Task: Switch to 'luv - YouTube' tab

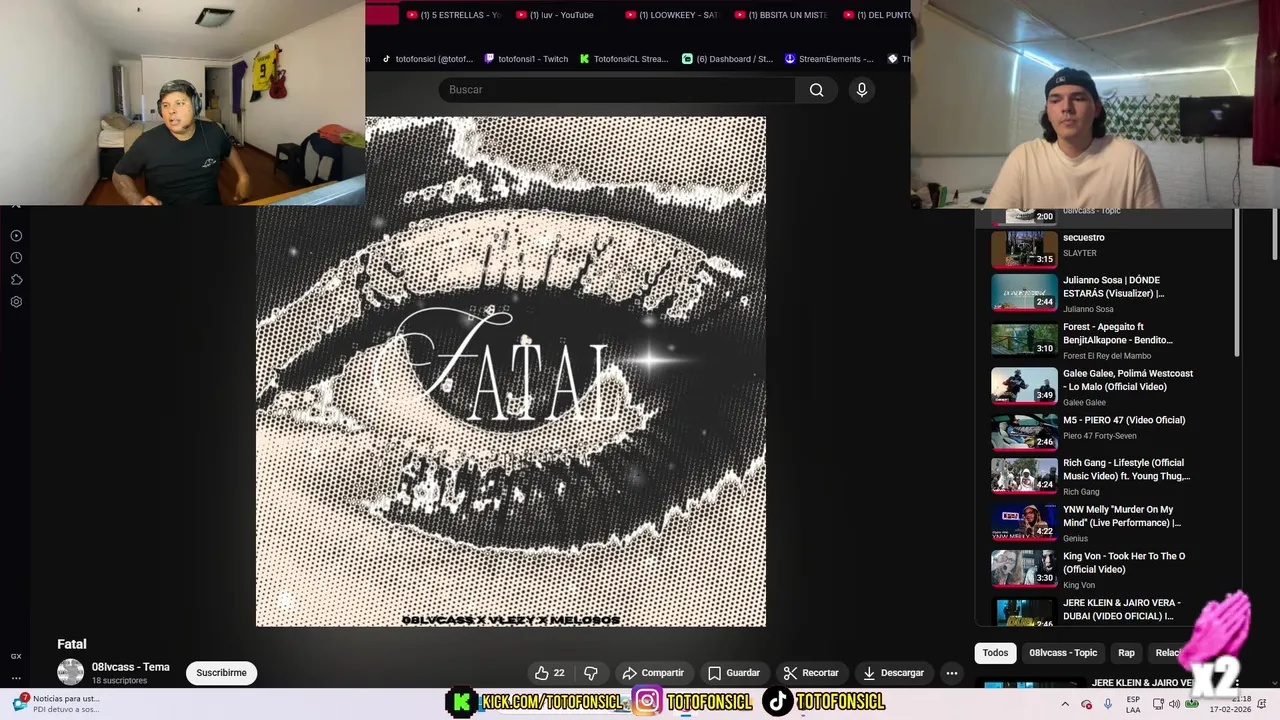Action: coord(556,15)
